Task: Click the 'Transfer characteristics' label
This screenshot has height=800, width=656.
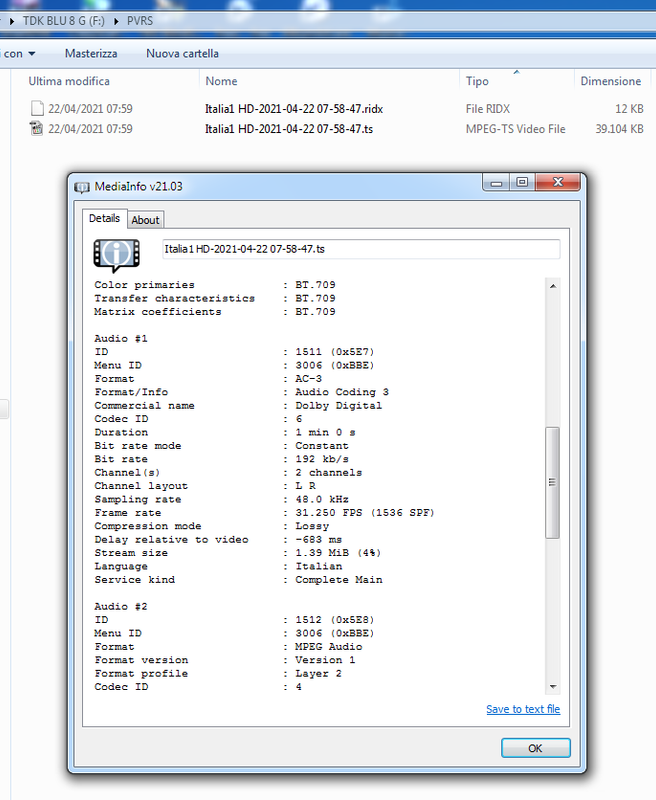Action: point(174,298)
